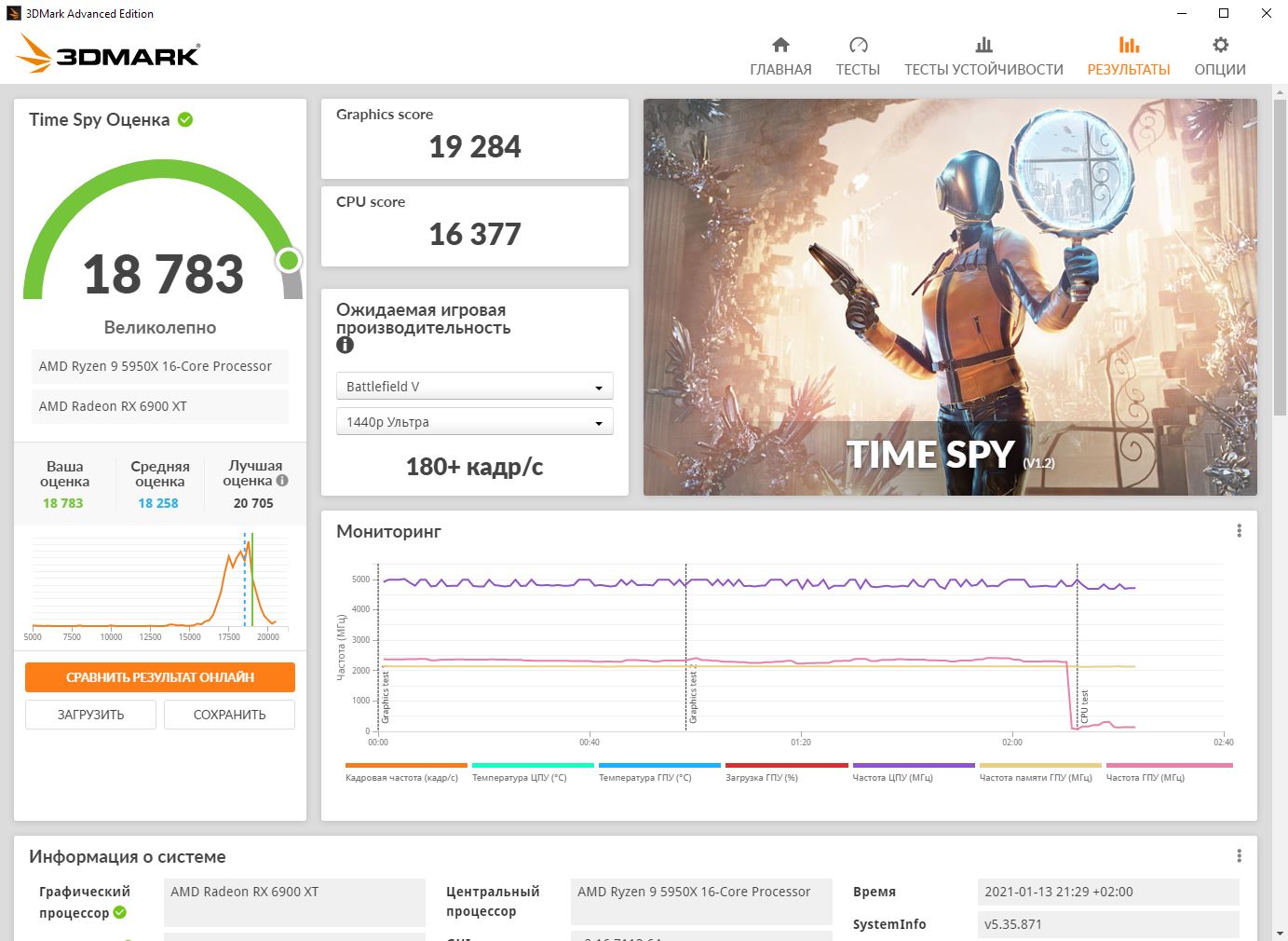Click the home icon above ГЛАВНАЯ
The height and width of the screenshot is (941, 1288).
coord(780,45)
